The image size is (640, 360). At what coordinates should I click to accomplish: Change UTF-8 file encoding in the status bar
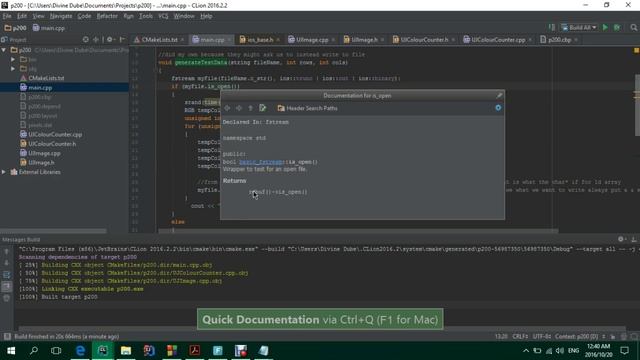pos(542,336)
